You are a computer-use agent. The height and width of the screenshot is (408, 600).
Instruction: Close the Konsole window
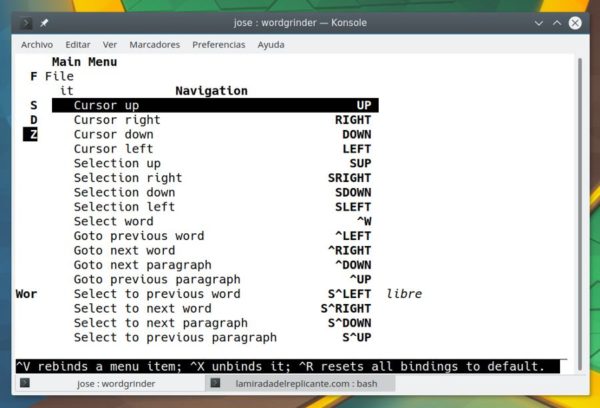pyautogui.click(x=575, y=23)
